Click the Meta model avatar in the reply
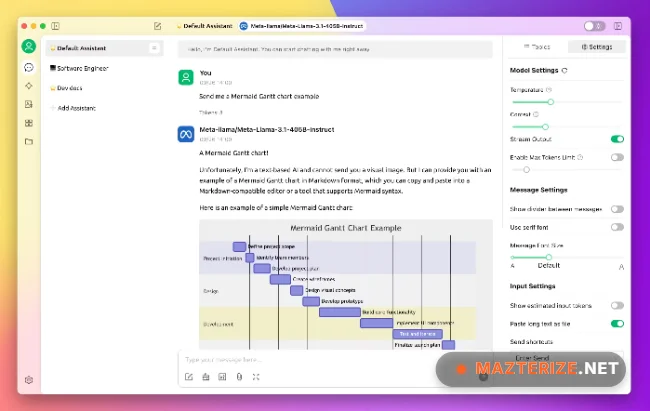 [186, 134]
